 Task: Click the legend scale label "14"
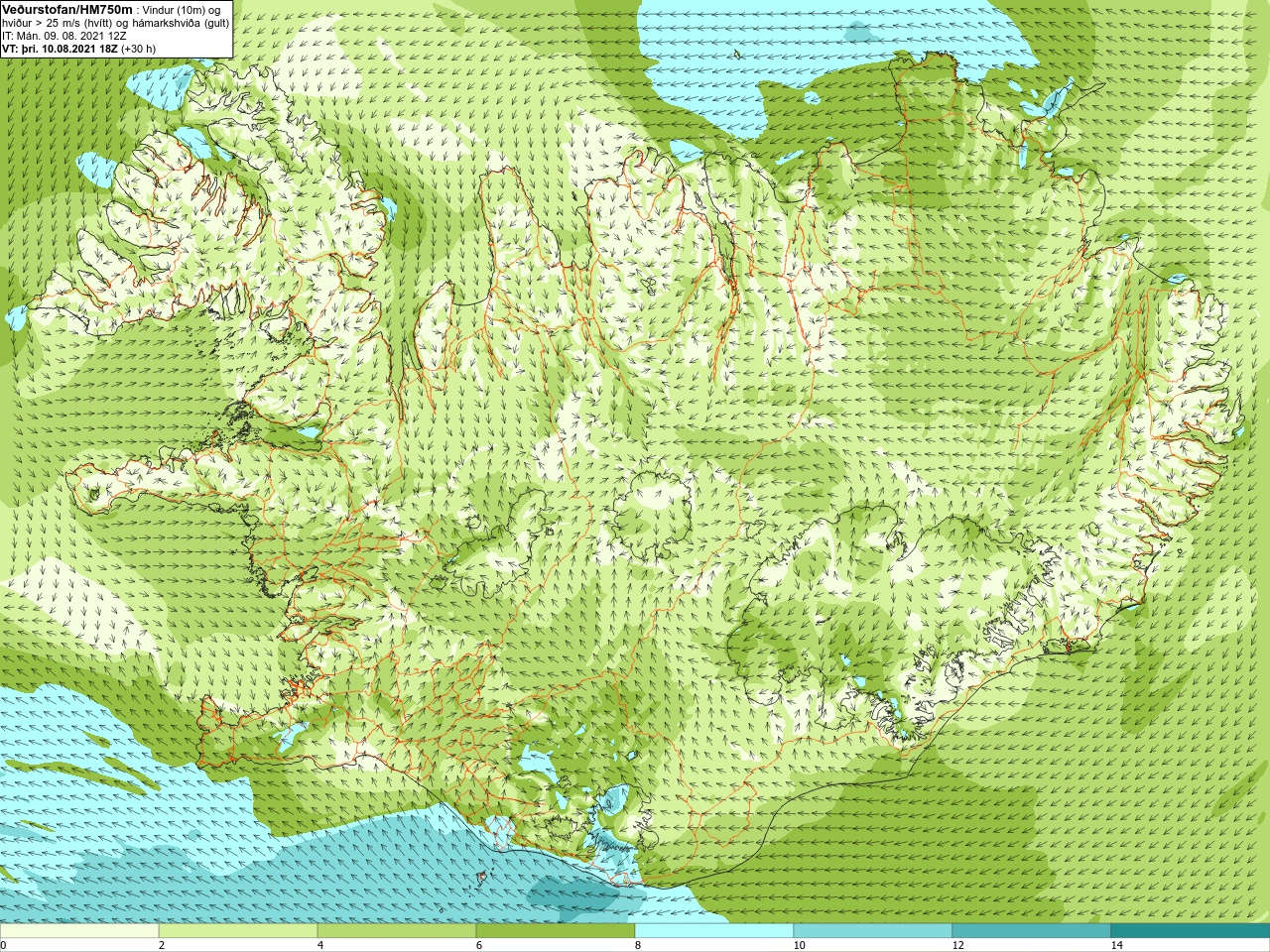pos(1116,945)
